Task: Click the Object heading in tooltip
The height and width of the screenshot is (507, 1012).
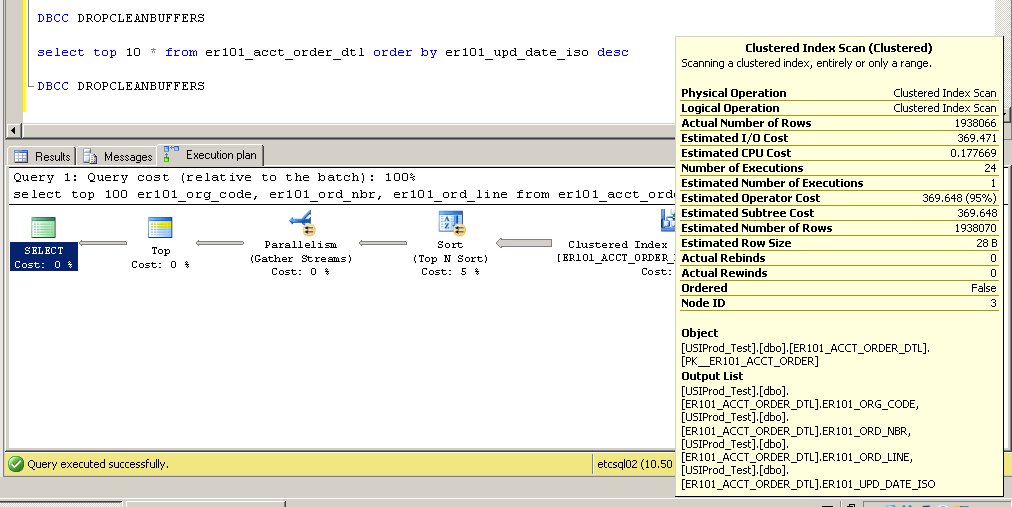Action: (x=700, y=333)
